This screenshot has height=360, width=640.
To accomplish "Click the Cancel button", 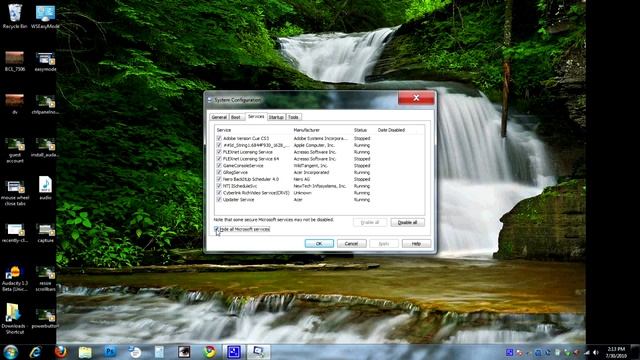I will click(x=351, y=244).
